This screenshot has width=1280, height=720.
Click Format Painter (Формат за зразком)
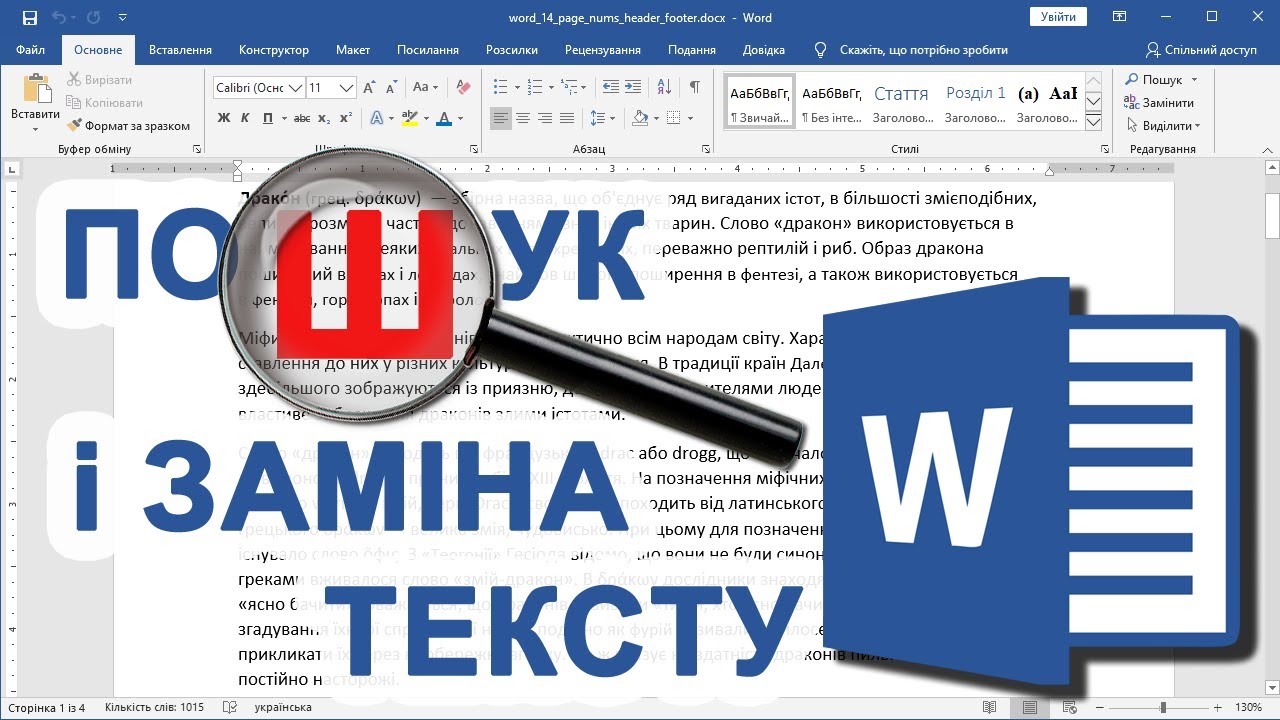pos(128,126)
